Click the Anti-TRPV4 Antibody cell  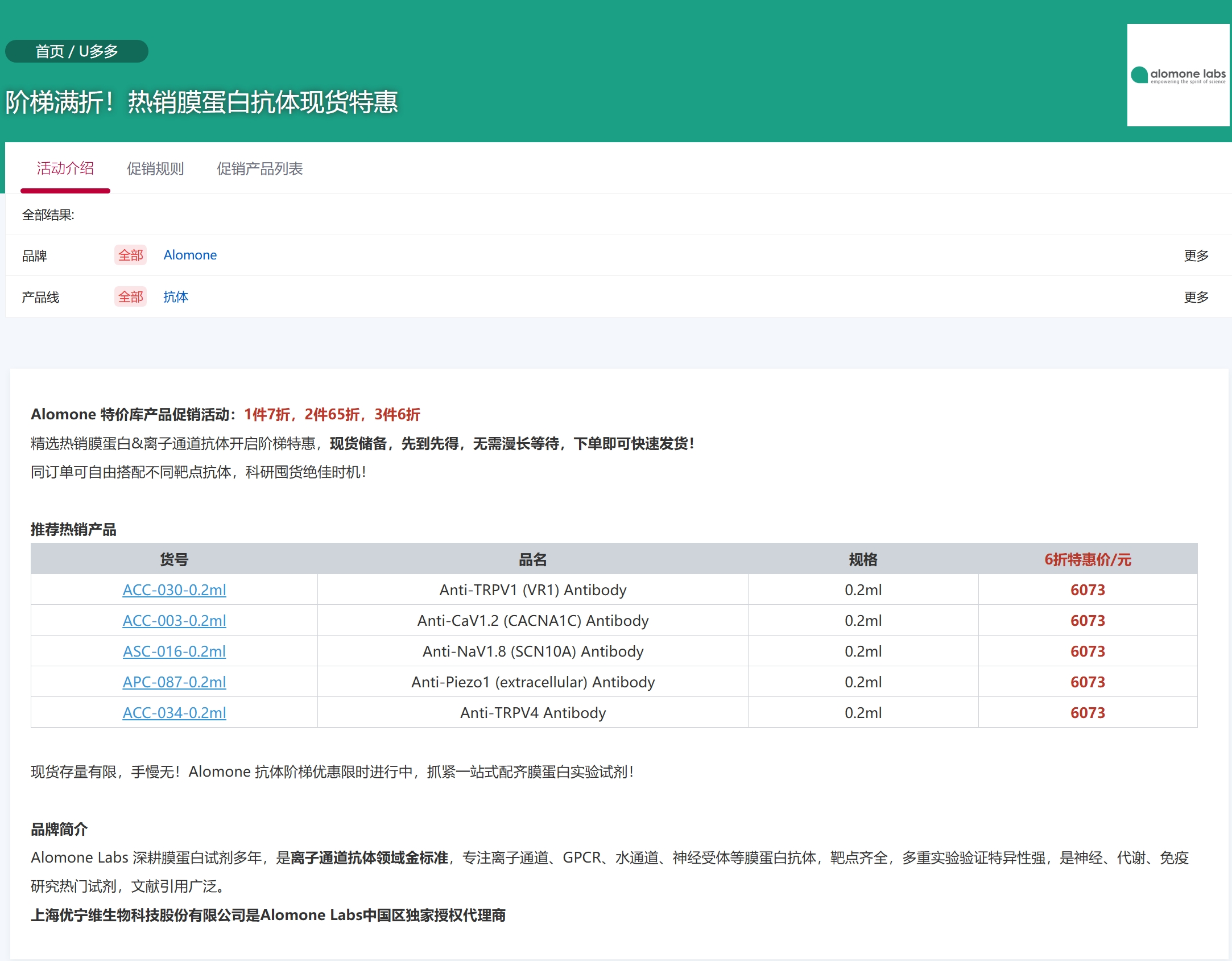533,712
